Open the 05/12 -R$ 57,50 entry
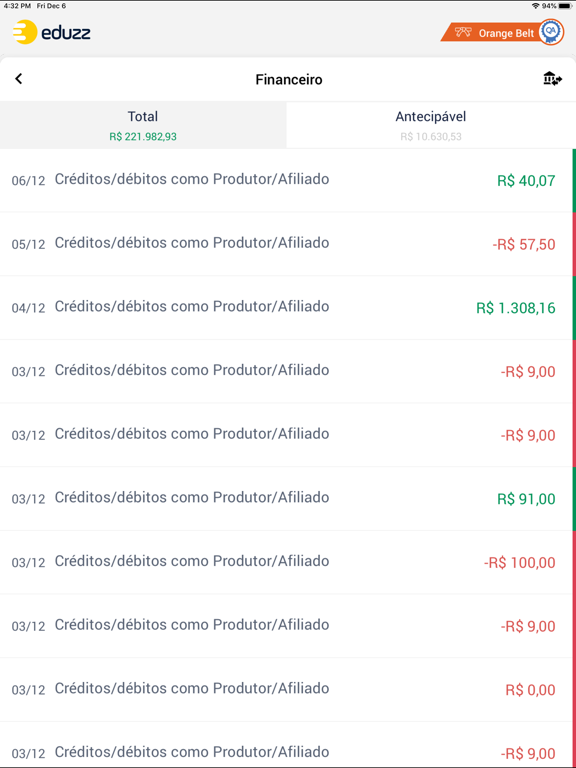The width and height of the screenshot is (576, 768). (286, 244)
